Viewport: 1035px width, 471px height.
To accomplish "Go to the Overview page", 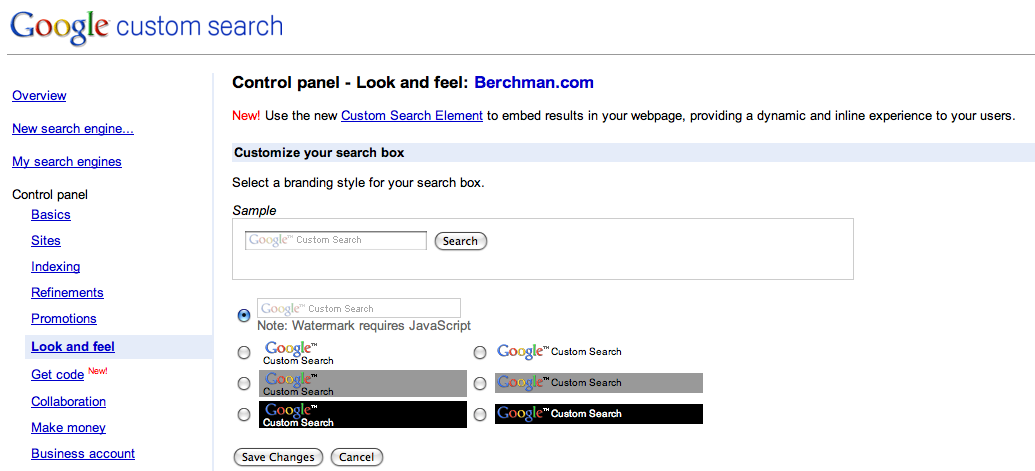I will pyautogui.click(x=39, y=96).
